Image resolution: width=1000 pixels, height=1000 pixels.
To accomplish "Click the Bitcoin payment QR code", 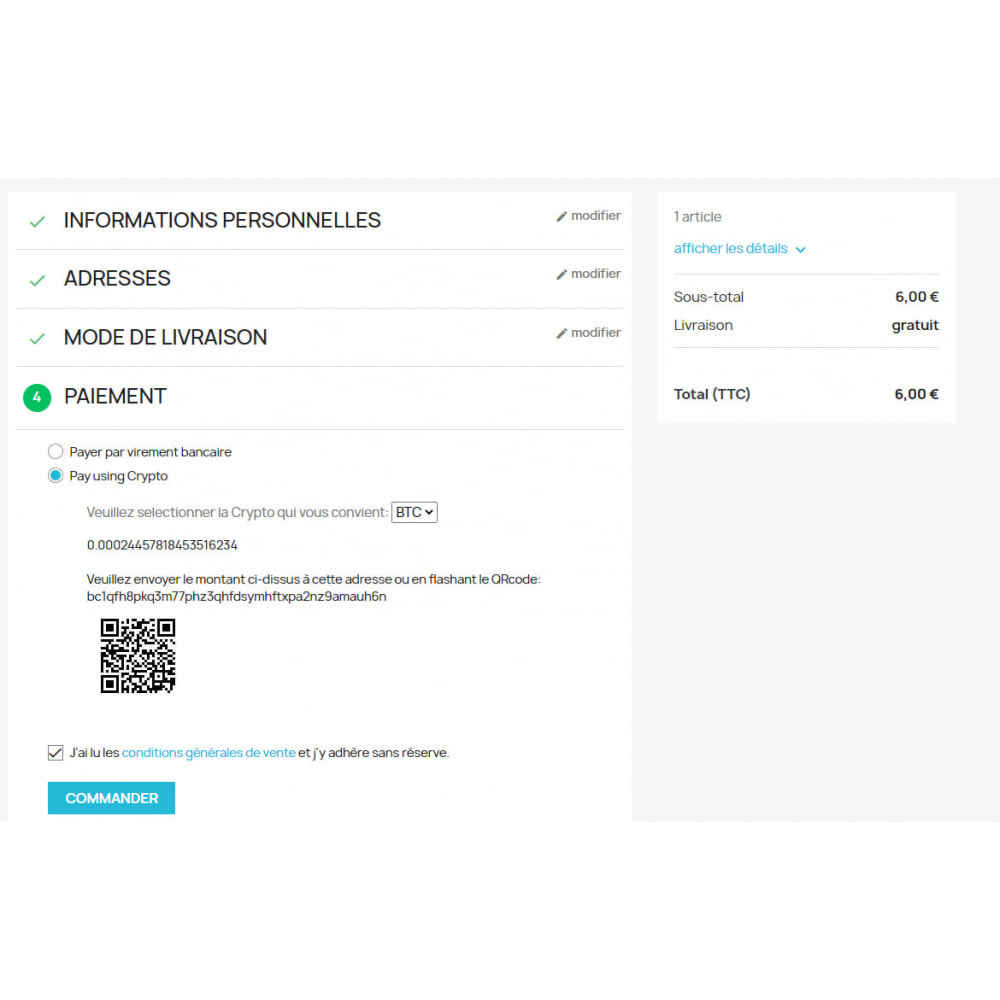I will [x=138, y=655].
